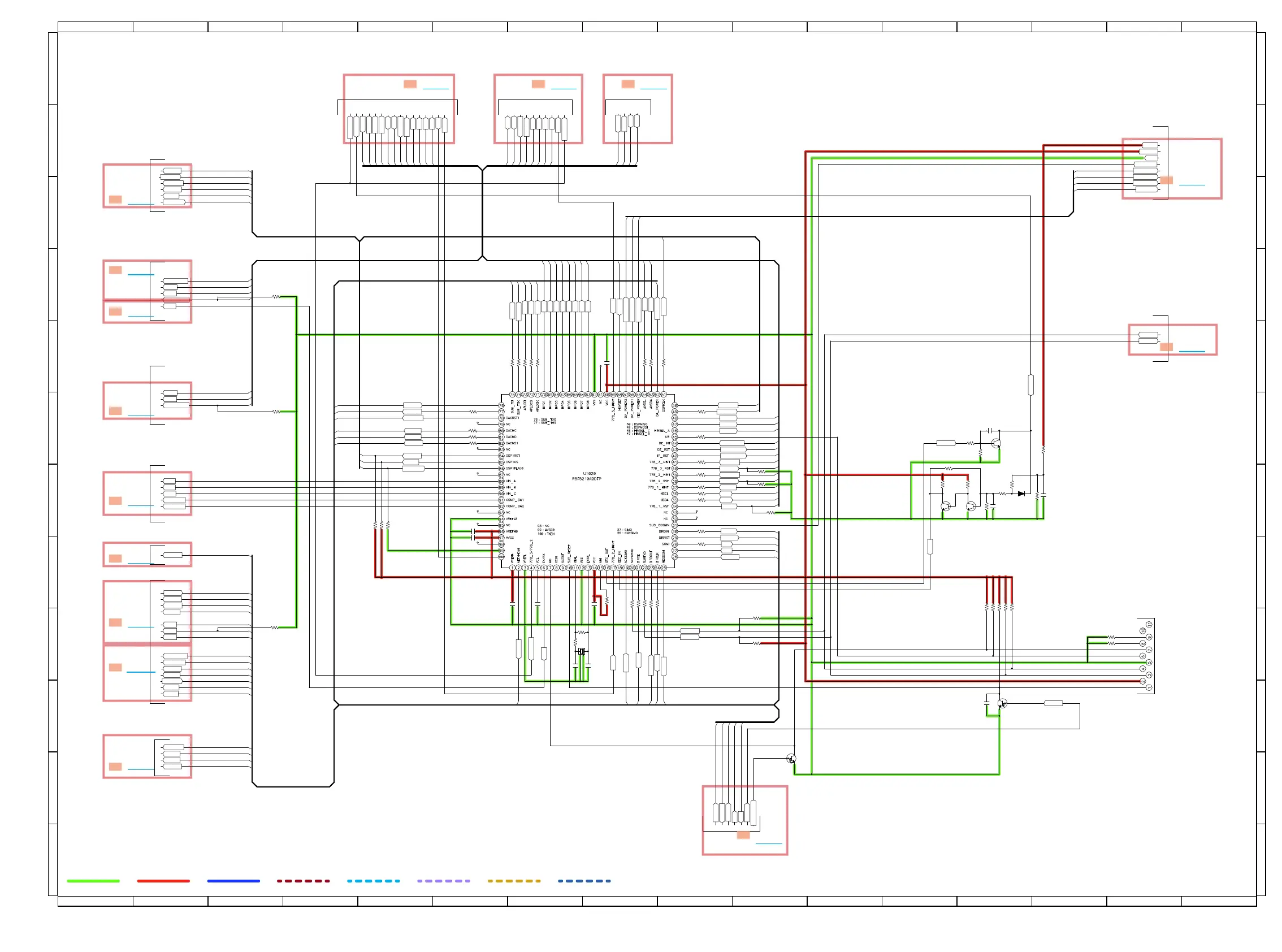Click connector pin 5 on green wire
The width and height of the screenshot is (1282, 952).
[x=1149, y=663]
